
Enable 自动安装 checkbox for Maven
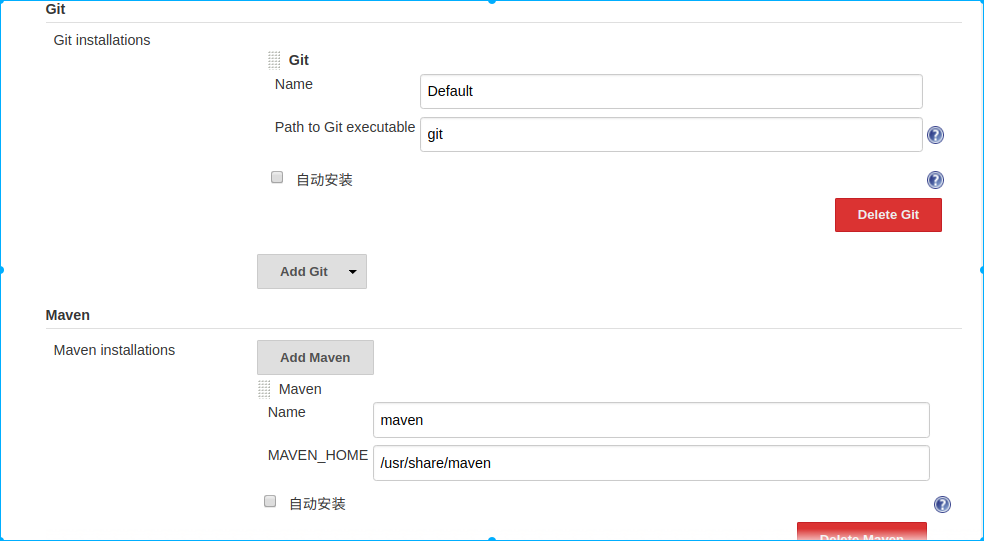[270, 501]
